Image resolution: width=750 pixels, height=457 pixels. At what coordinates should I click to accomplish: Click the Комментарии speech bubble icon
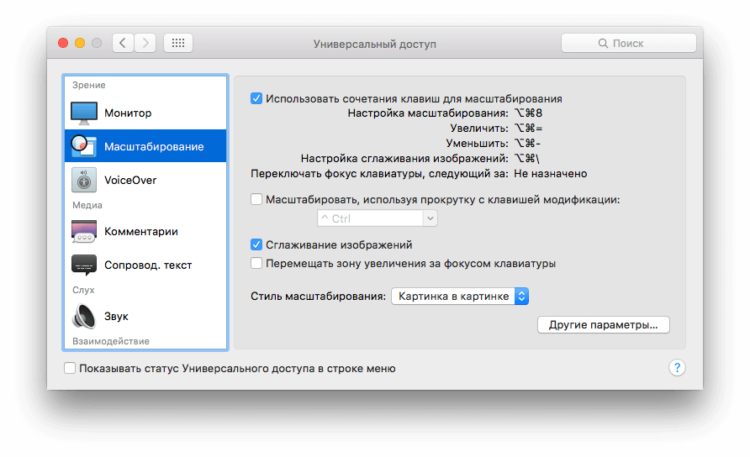pyautogui.click(x=84, y=232)
